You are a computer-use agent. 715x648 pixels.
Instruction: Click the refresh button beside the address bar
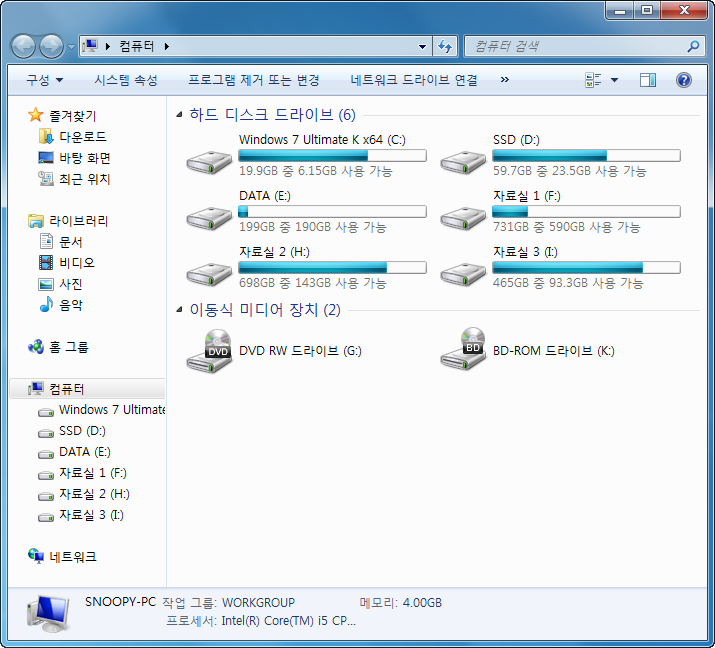[445, 46]
